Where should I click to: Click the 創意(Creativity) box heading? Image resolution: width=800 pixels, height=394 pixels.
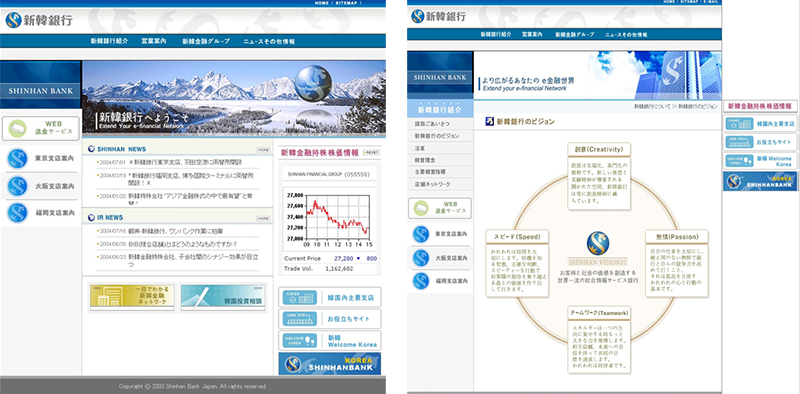coord(598,149)
